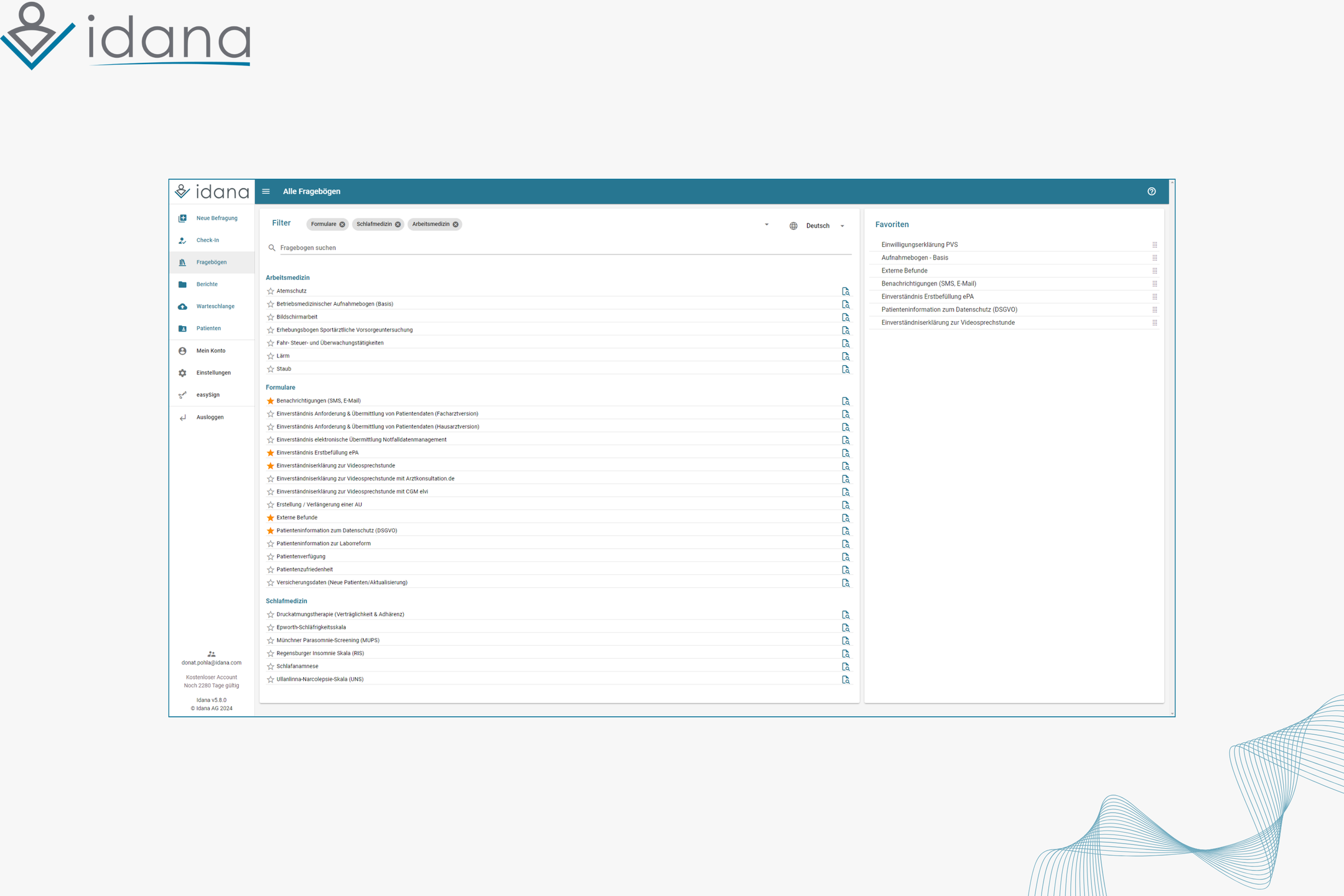This screenshot has height=896, width=1344.
Task: Star the Epworth-Schläfrigkeitsskala questionnaire
Action: tap(271, 628)
